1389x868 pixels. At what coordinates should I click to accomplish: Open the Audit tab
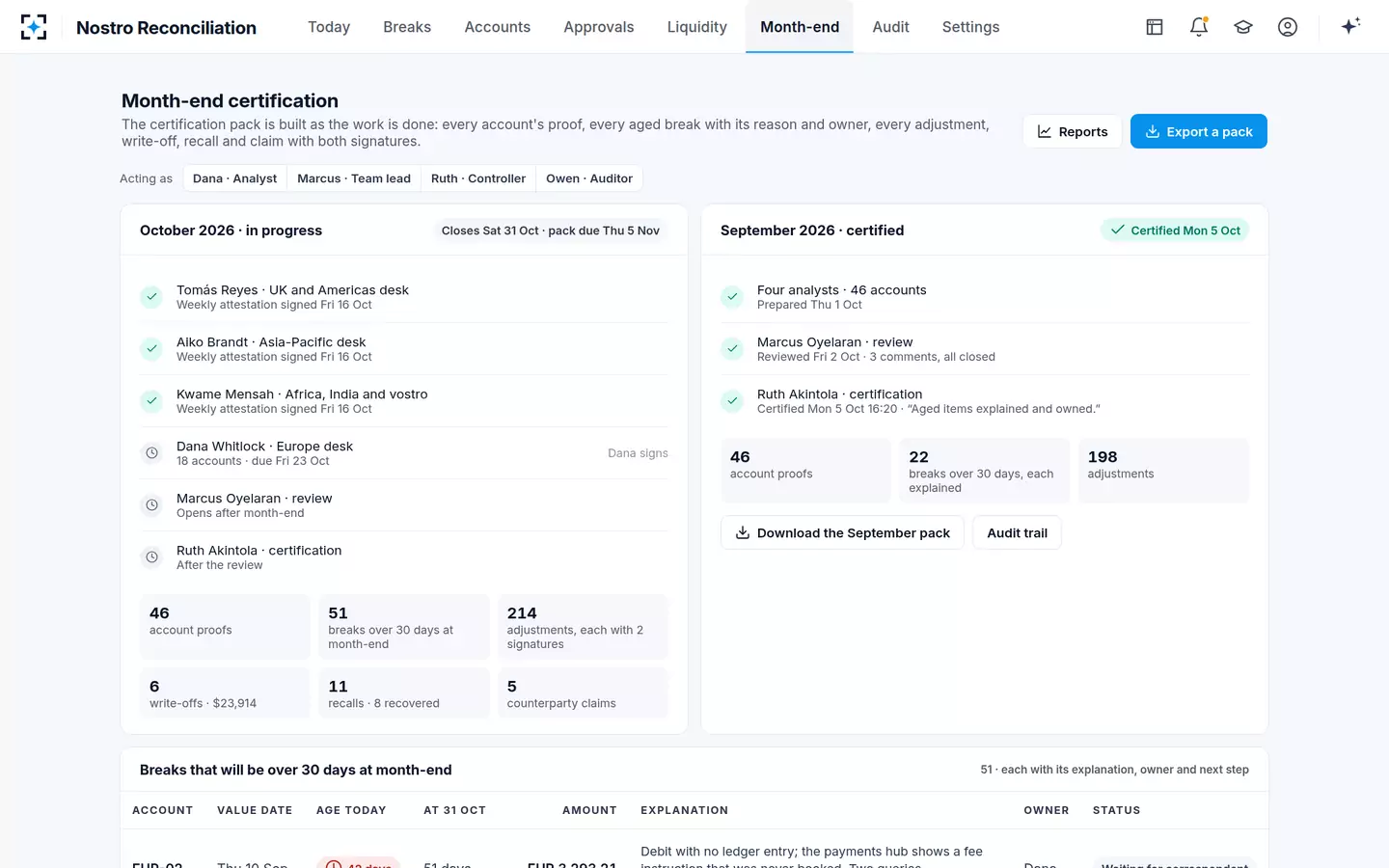(x=891, y=27)
